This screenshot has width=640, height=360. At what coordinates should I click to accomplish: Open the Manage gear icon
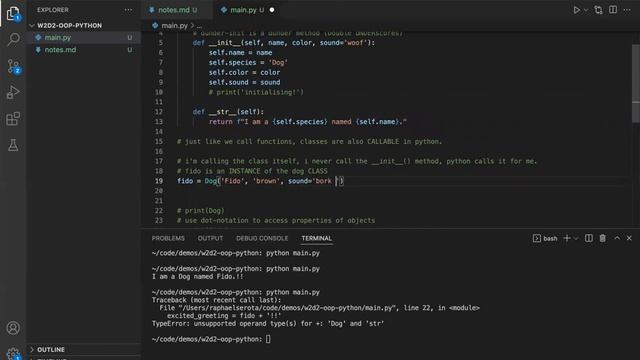click(x=13, y=353)
